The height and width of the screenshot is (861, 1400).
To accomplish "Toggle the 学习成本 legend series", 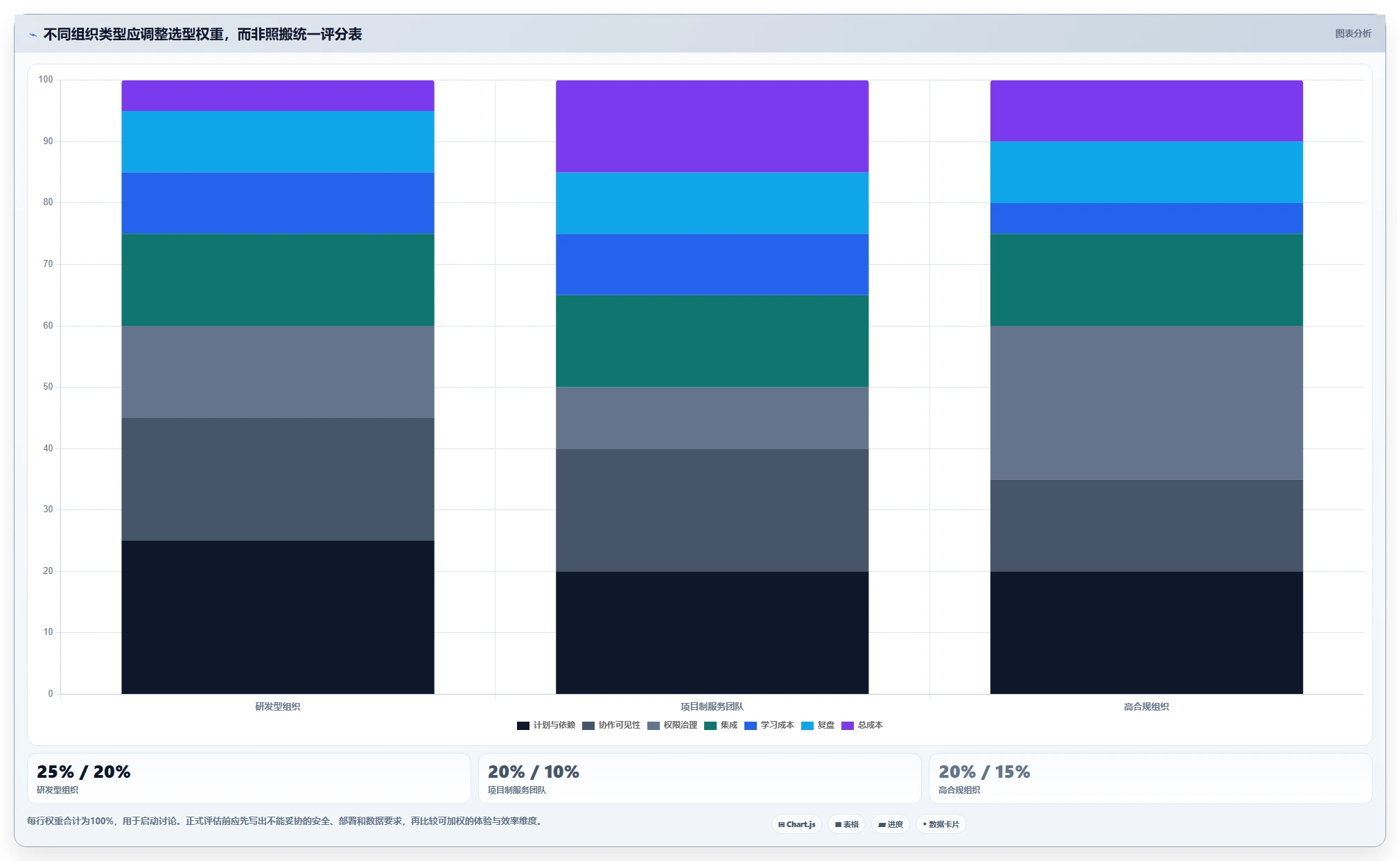I will coord(769,725).
